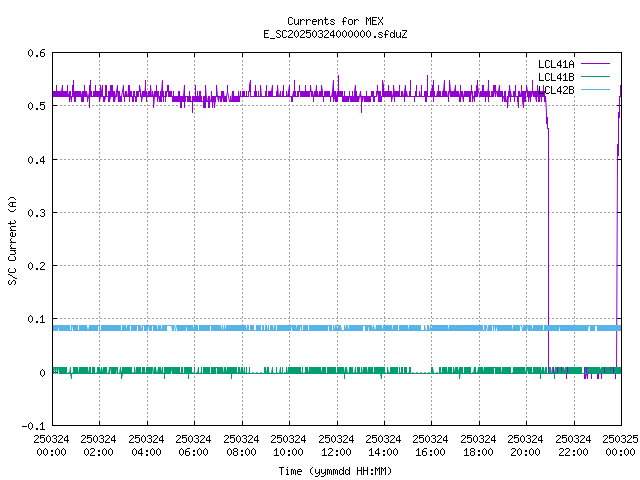Click the 0.1 y-axis tick value
Viewport: 640px width, 480px height.
(x=36, y=319)
